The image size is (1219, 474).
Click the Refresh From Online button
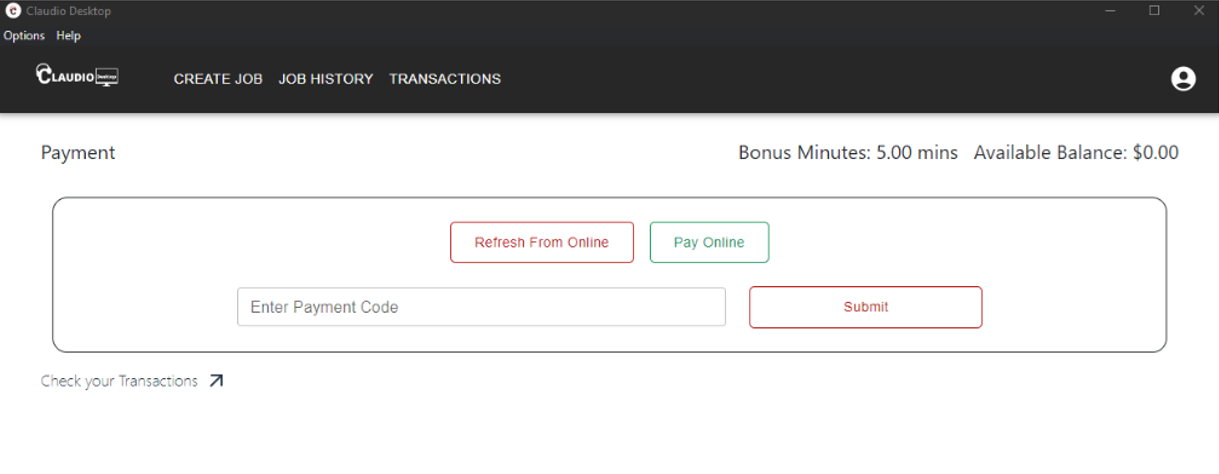click(x=542, y=242)
